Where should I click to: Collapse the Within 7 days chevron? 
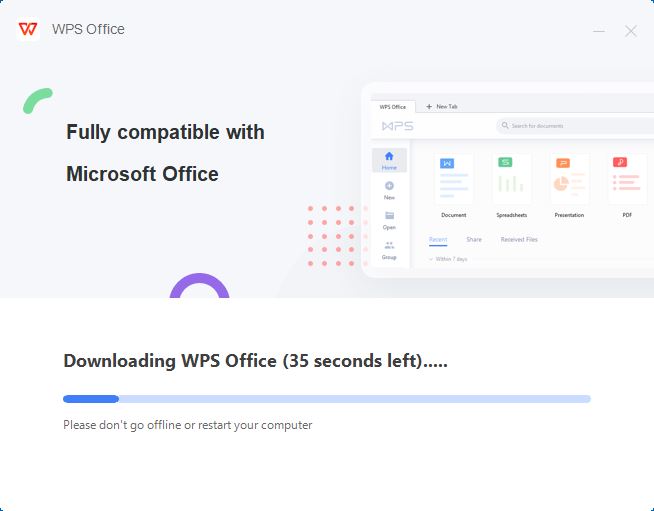(x=431, y=259)
